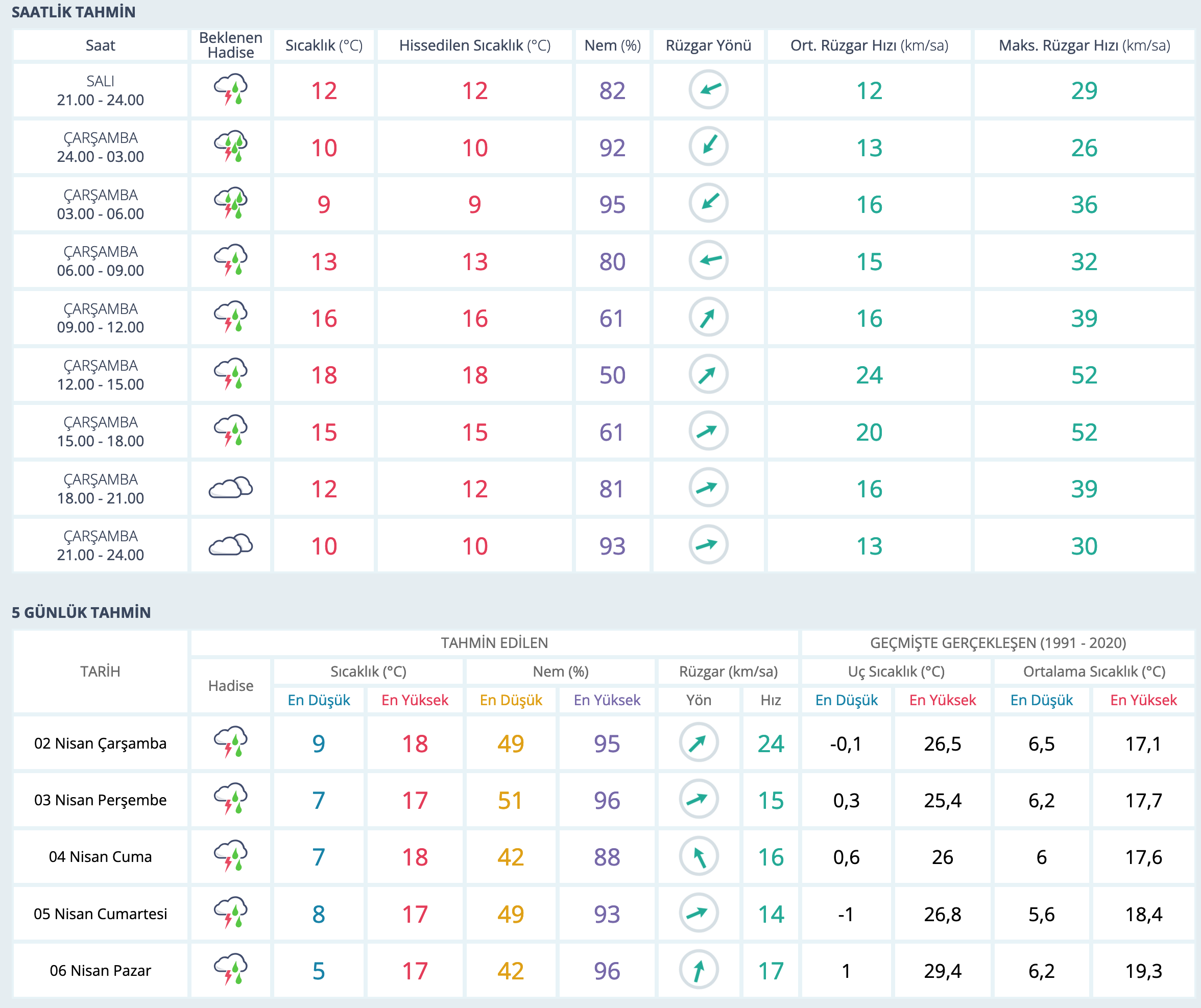
Task: Click the ÇARŞAMBA 09.00 - 12.00 time cell
Action: point(100,318)
